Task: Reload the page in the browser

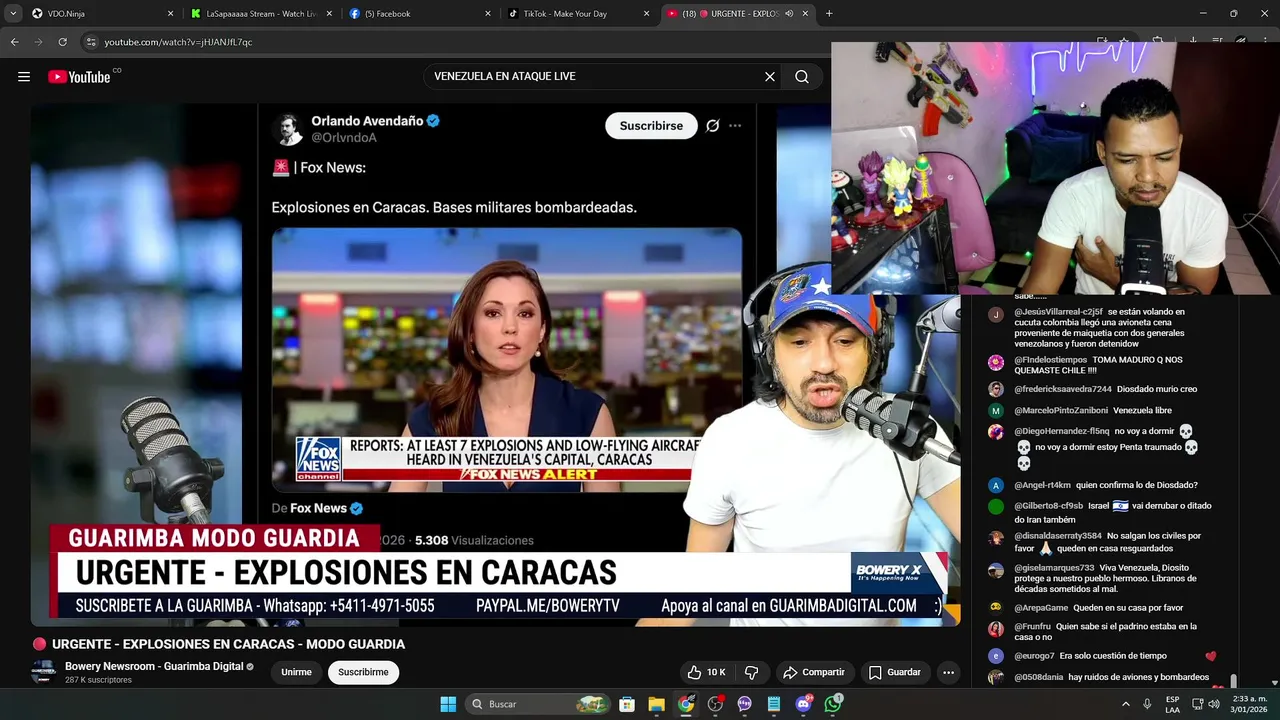Action: coord(62,42)
